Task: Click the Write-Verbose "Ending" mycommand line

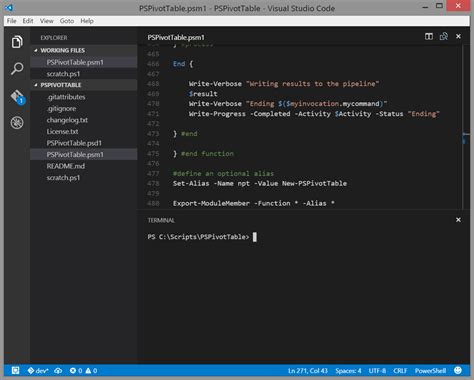Action: (x=288, y=104)
